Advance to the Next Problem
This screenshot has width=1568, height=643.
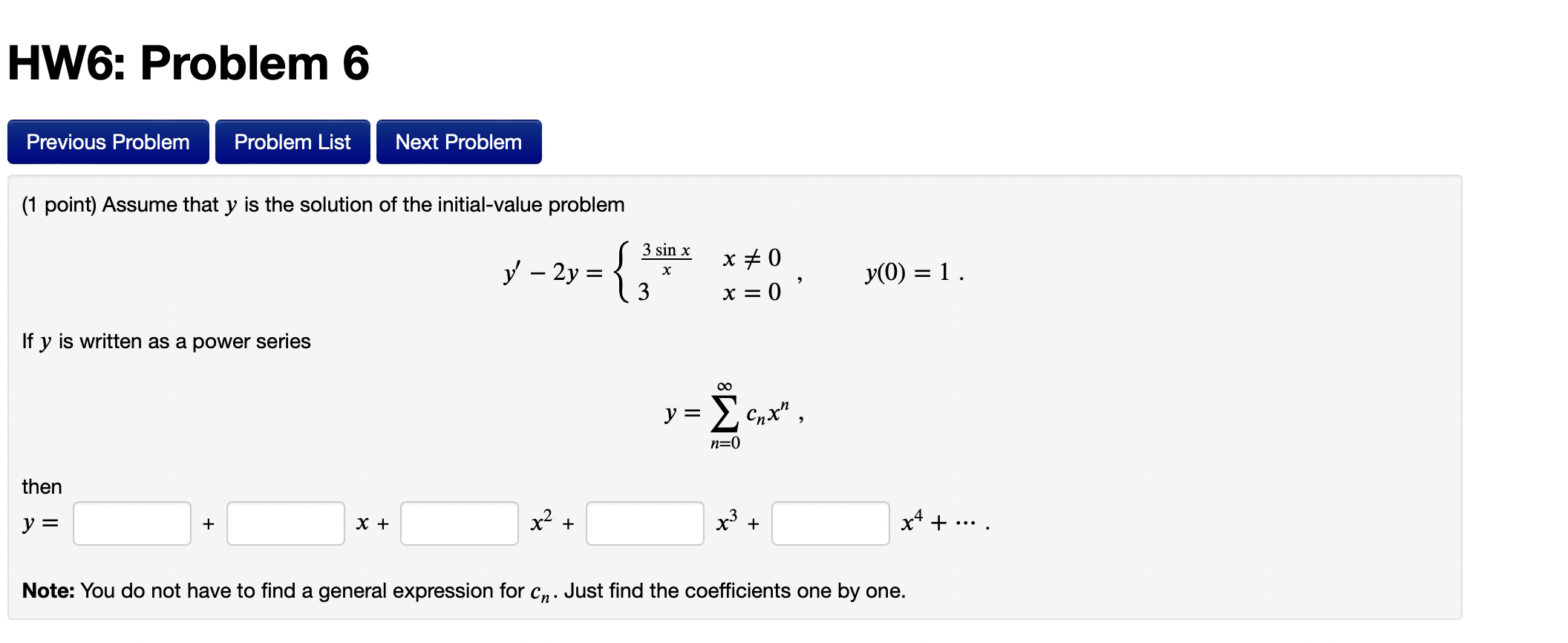tap(458, 141)
